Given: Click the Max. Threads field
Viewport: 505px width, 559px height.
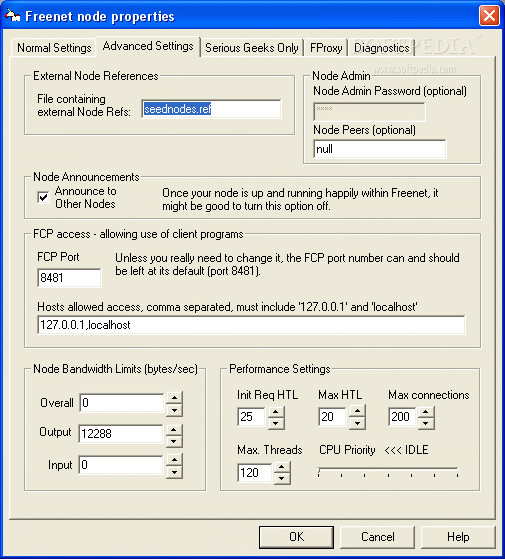Looking at the screenshot, I should pyautogui.click(x=254, y=473).
